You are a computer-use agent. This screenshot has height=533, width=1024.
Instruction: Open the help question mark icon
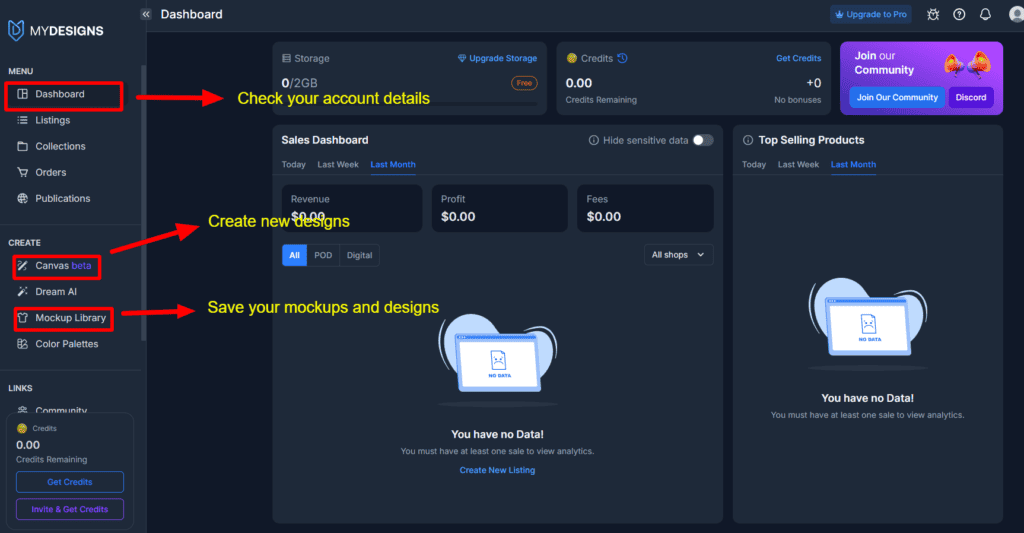[959, 15]
